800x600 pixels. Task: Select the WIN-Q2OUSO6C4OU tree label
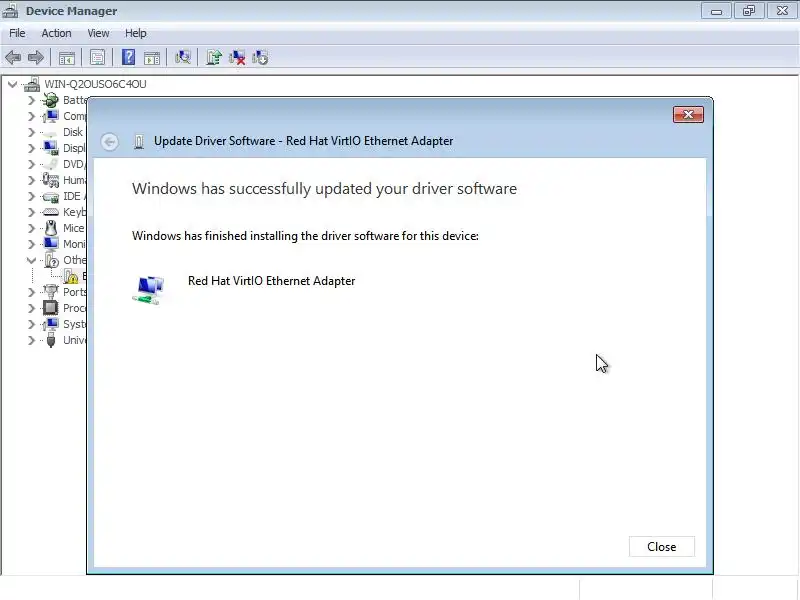(95, 84)
